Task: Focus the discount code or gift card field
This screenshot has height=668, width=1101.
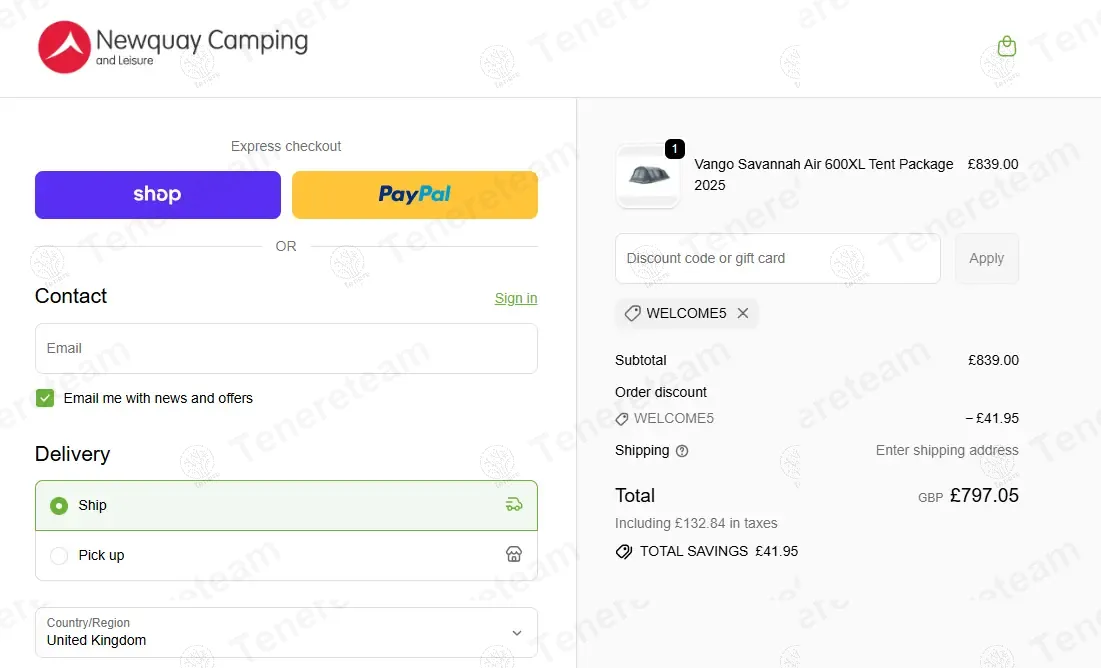Action: (x=778, y=258)
